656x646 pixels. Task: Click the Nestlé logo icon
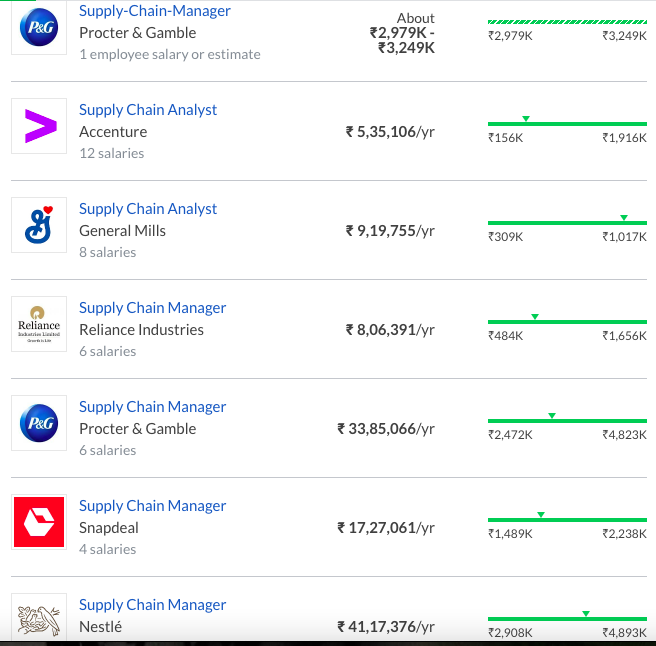pyautogui.click(x=39, y=615)
